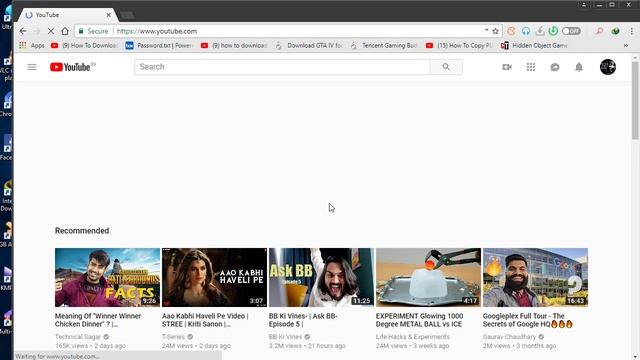The height and width of the screenshot is (360, 640).
Task: Click the red search extension icon
Action: coord(599,31)
